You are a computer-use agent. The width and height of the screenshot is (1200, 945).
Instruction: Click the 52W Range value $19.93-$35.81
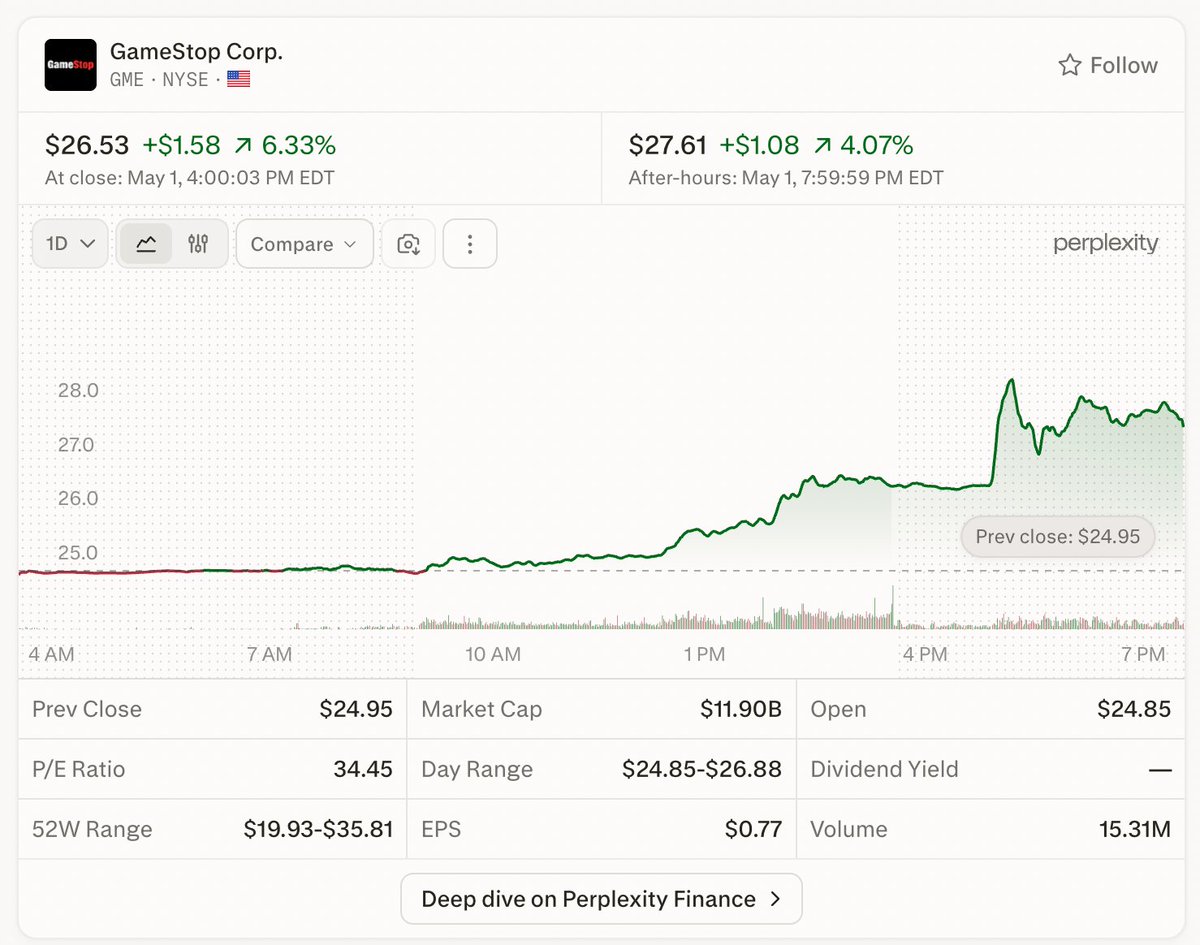click(318, 829)
